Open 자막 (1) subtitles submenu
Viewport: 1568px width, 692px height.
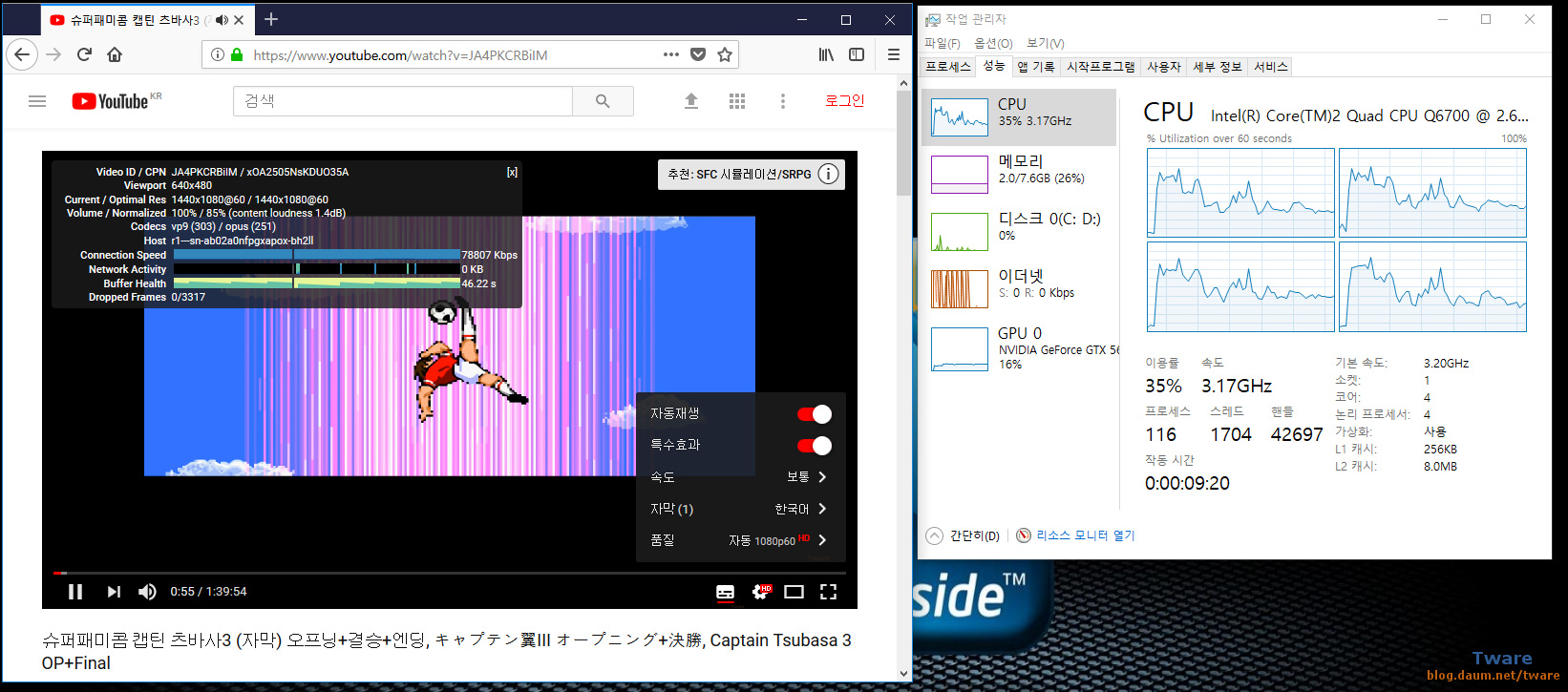click(741, 509)
